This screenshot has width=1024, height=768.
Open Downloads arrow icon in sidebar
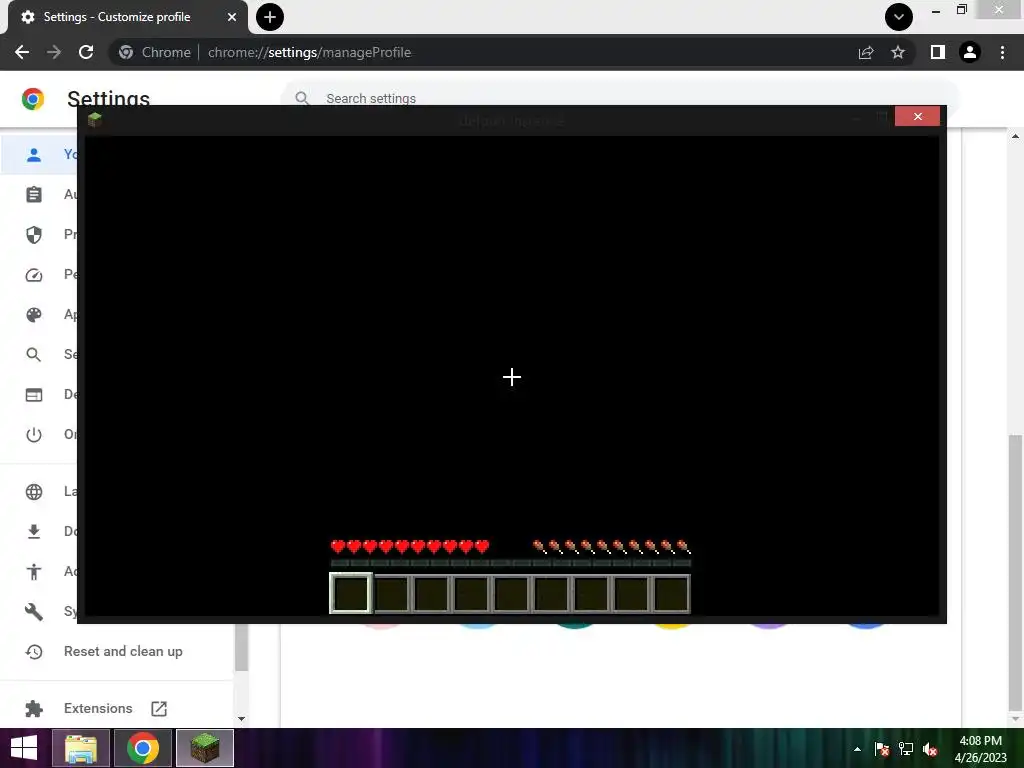tap(34, 532)
